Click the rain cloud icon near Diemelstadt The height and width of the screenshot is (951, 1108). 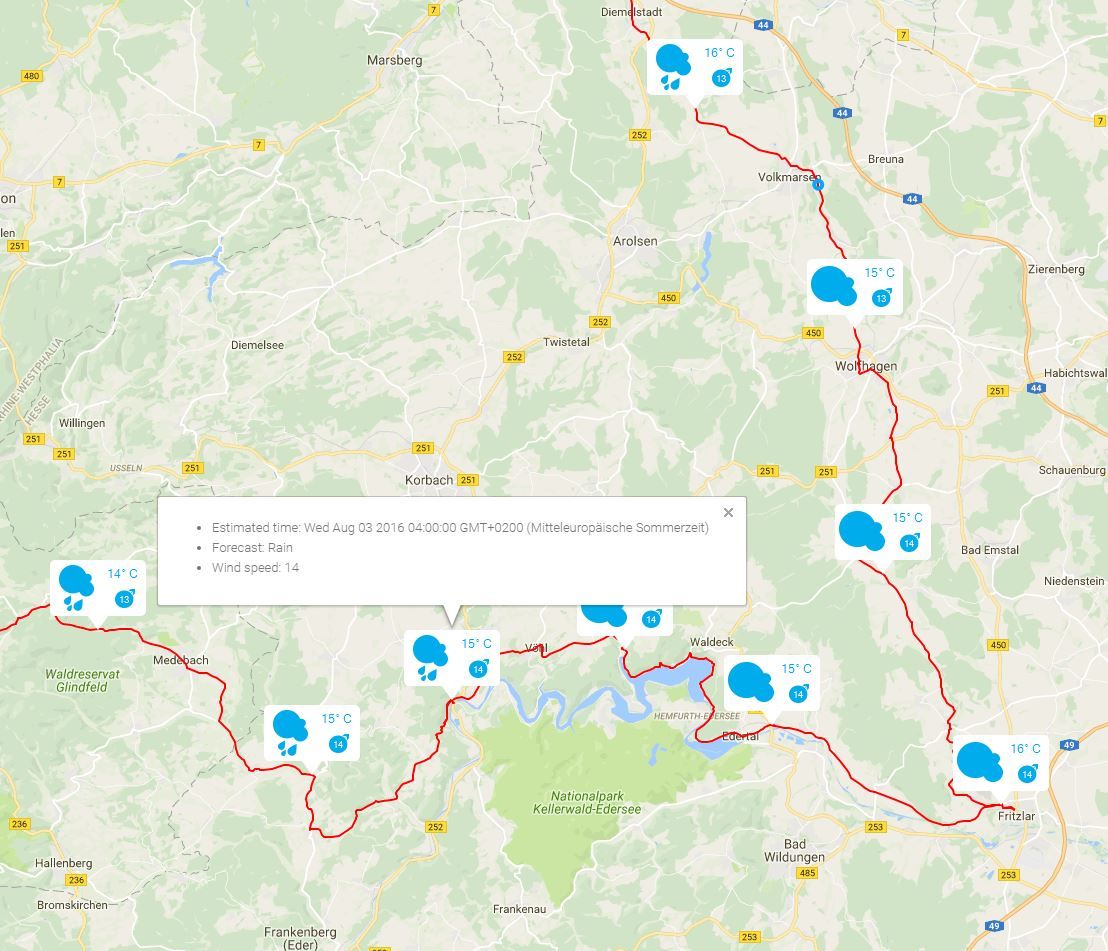673,66
